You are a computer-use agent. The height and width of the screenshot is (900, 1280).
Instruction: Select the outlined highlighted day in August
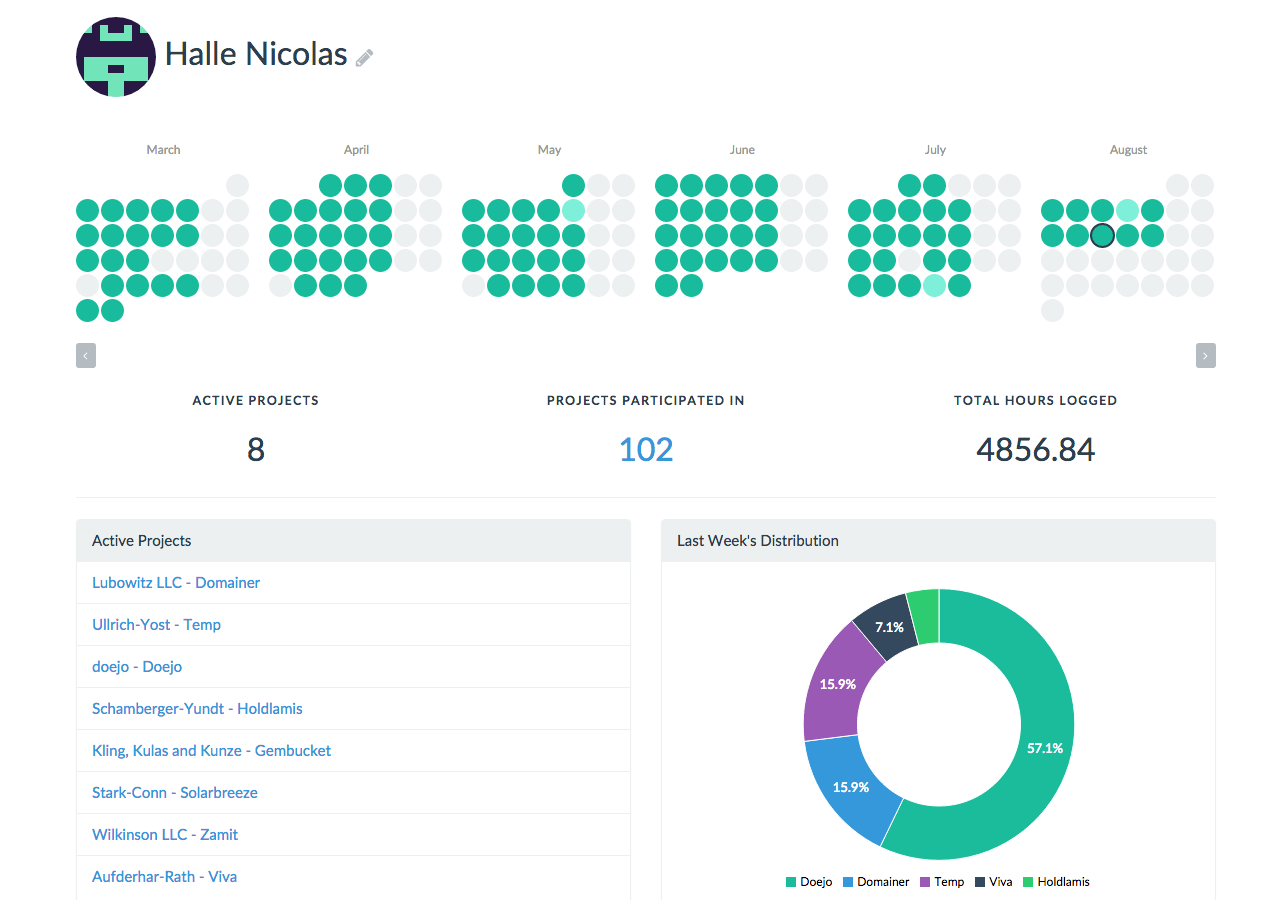1102,236
